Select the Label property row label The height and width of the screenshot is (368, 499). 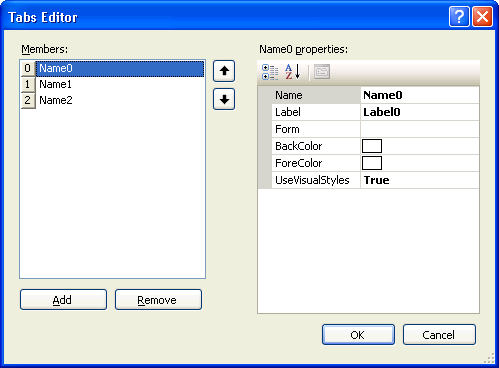pos(316,112)
